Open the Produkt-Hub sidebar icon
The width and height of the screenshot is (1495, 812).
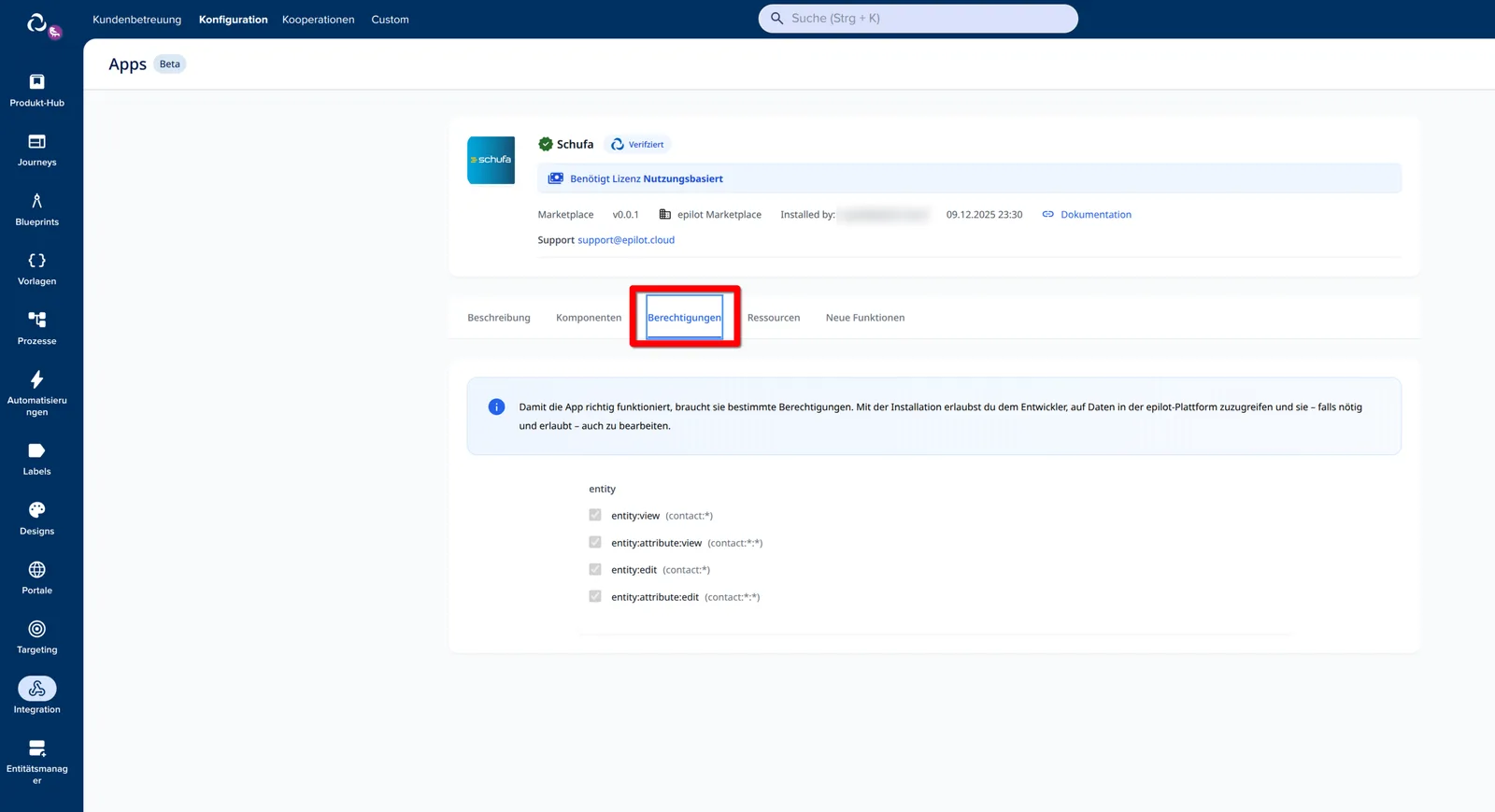point(36,81)
